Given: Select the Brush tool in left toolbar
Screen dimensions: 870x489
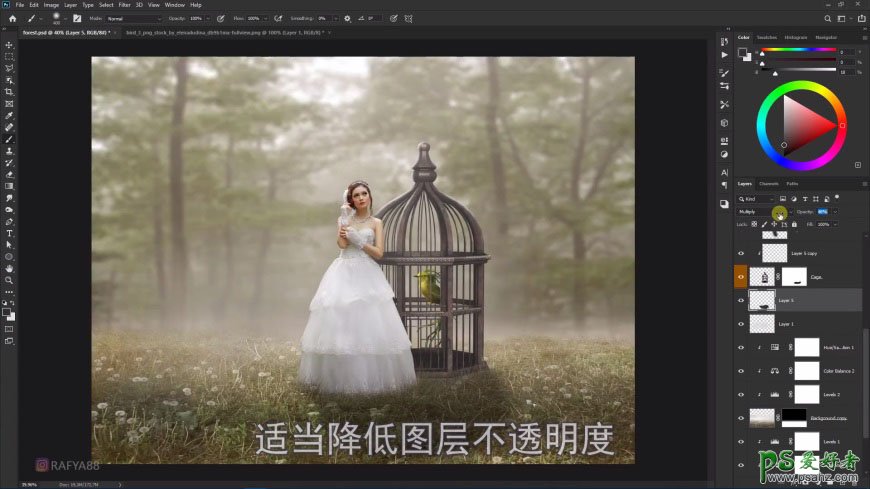Looking at the screenshot, I should [9, 139].
